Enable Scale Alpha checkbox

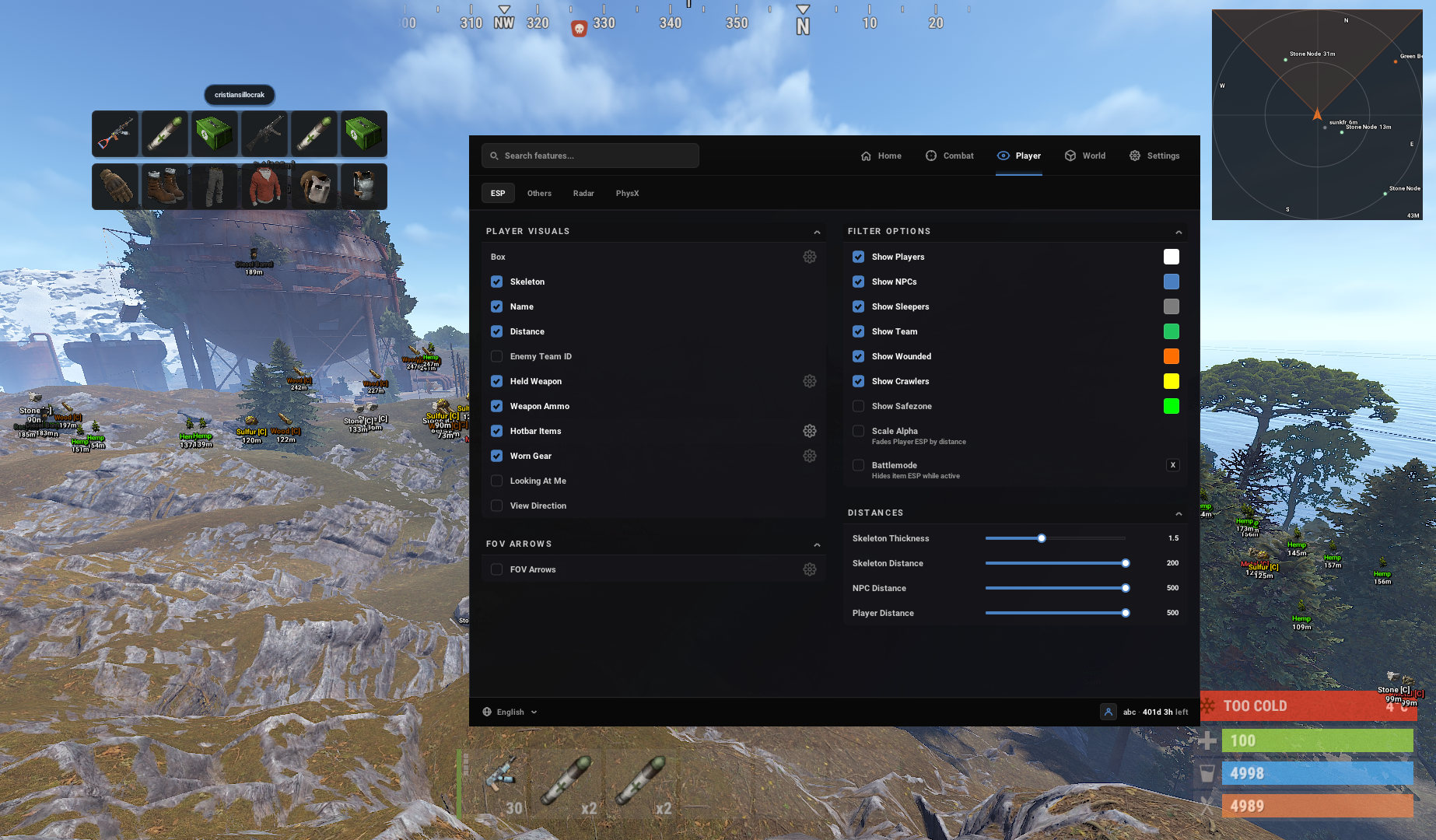[859, 431]
